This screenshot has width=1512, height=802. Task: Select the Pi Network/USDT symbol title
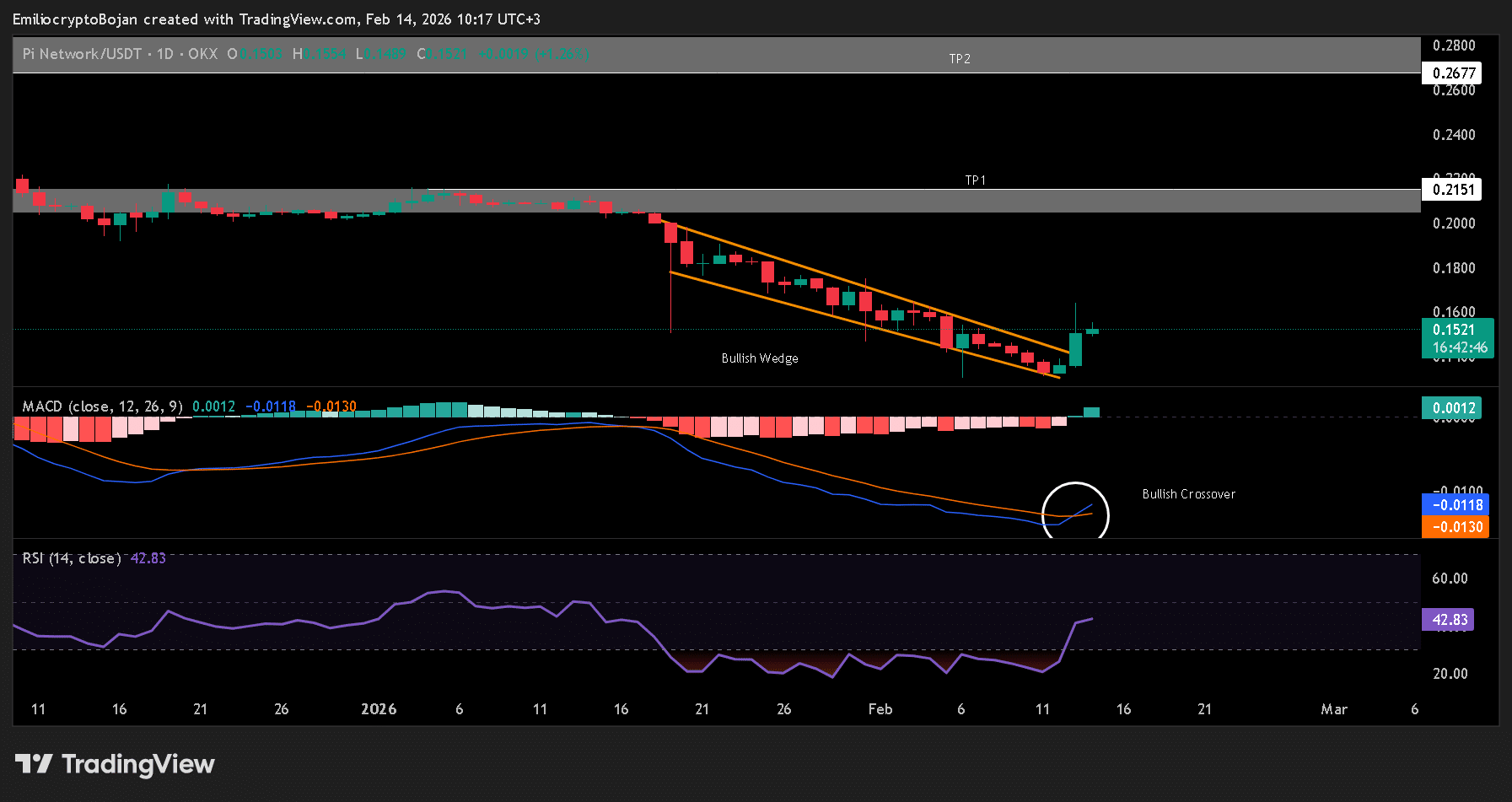(x=82, y=54)
